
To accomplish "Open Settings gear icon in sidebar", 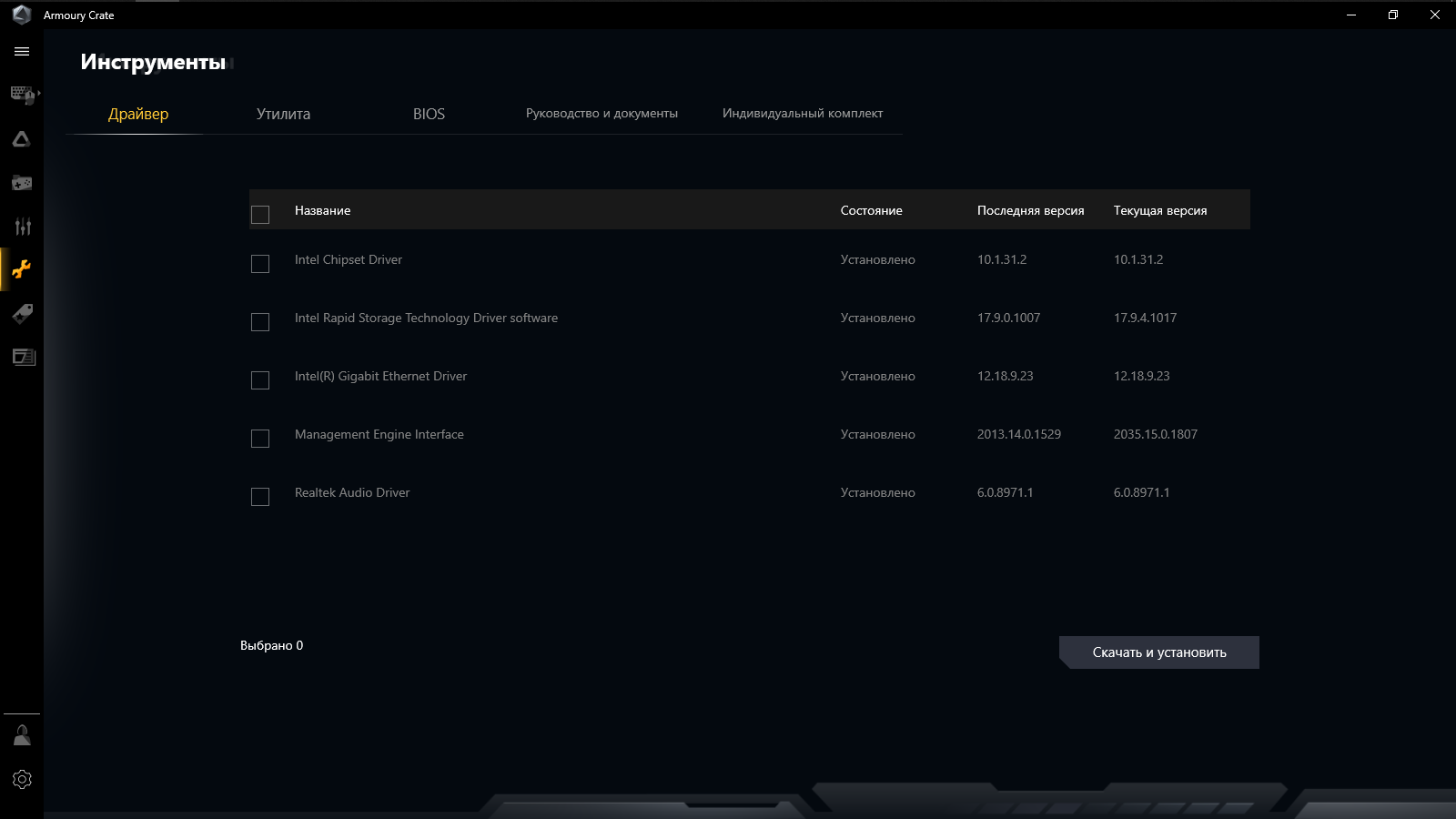I will coord(22,779).
